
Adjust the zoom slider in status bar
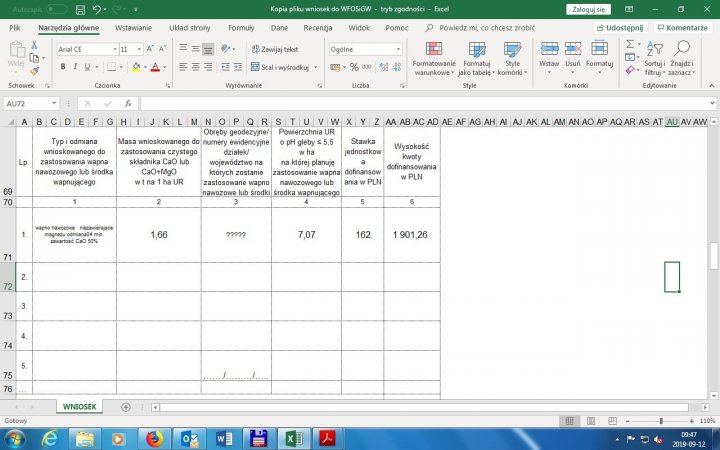(659, 421)
